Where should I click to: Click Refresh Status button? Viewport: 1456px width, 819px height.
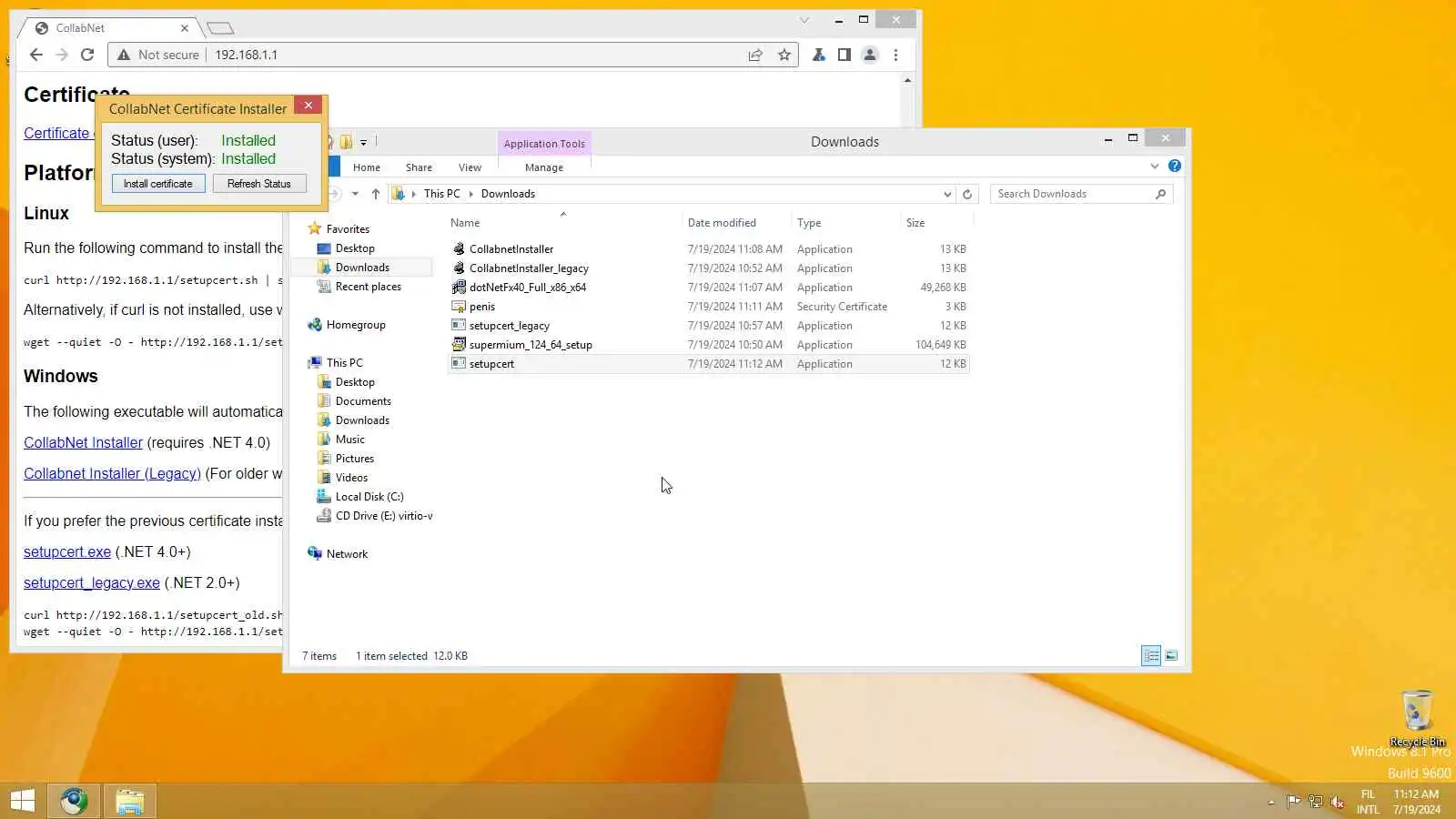[259, 184]
